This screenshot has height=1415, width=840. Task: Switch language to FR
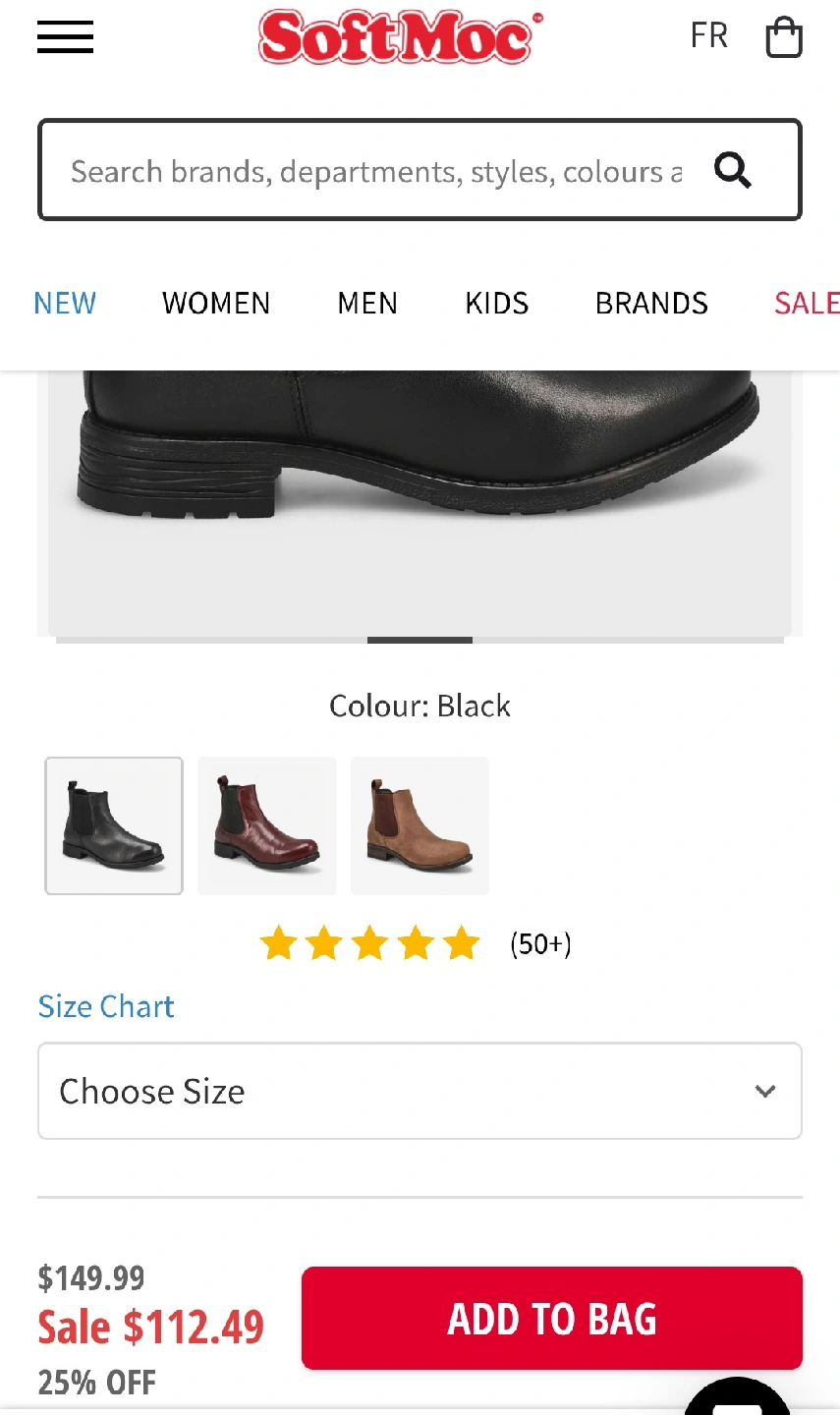(708, 36)
